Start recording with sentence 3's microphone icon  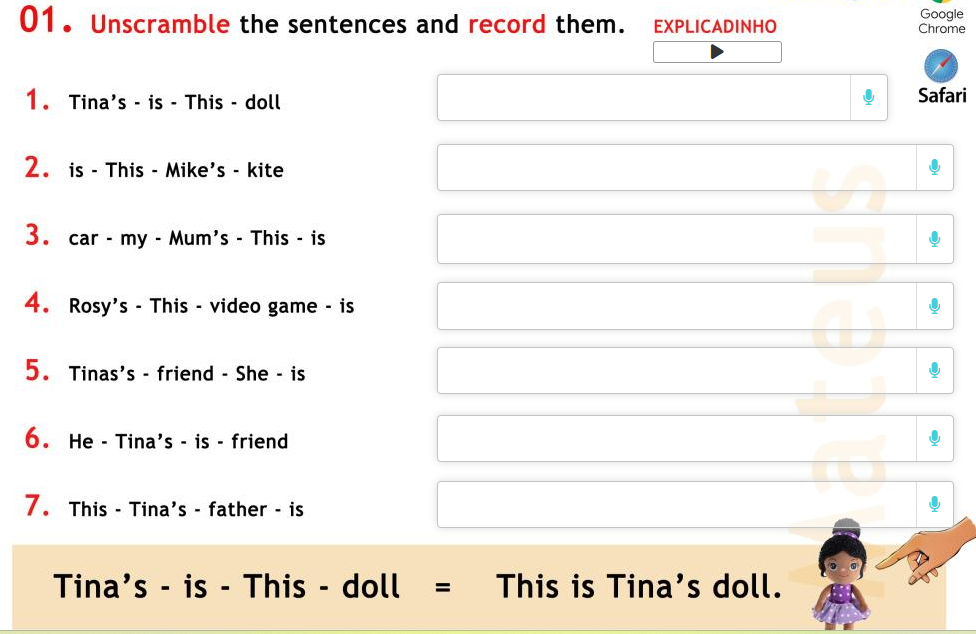[935, 238]
